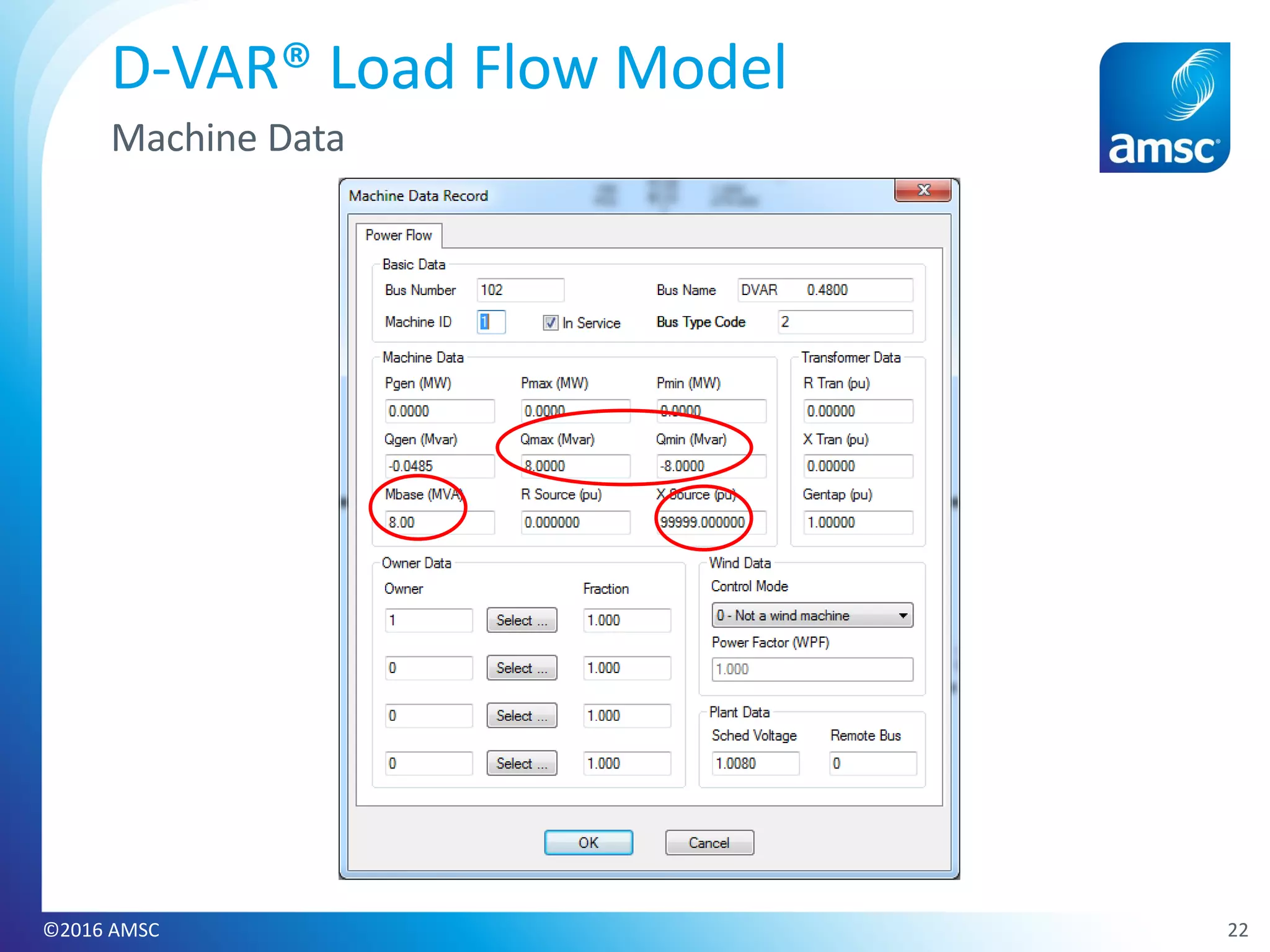Click the Sched Voltage field

[x=755, y=764]
